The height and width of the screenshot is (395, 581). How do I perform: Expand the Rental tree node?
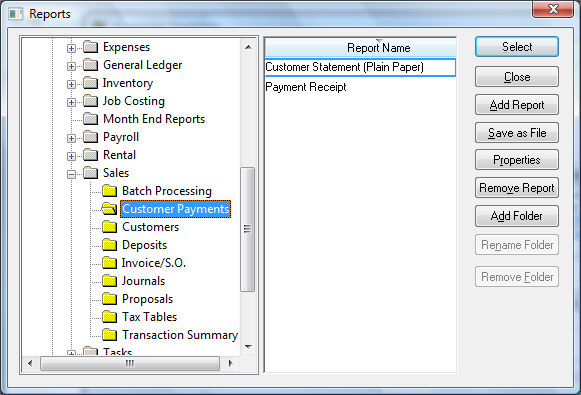point(72,156)
